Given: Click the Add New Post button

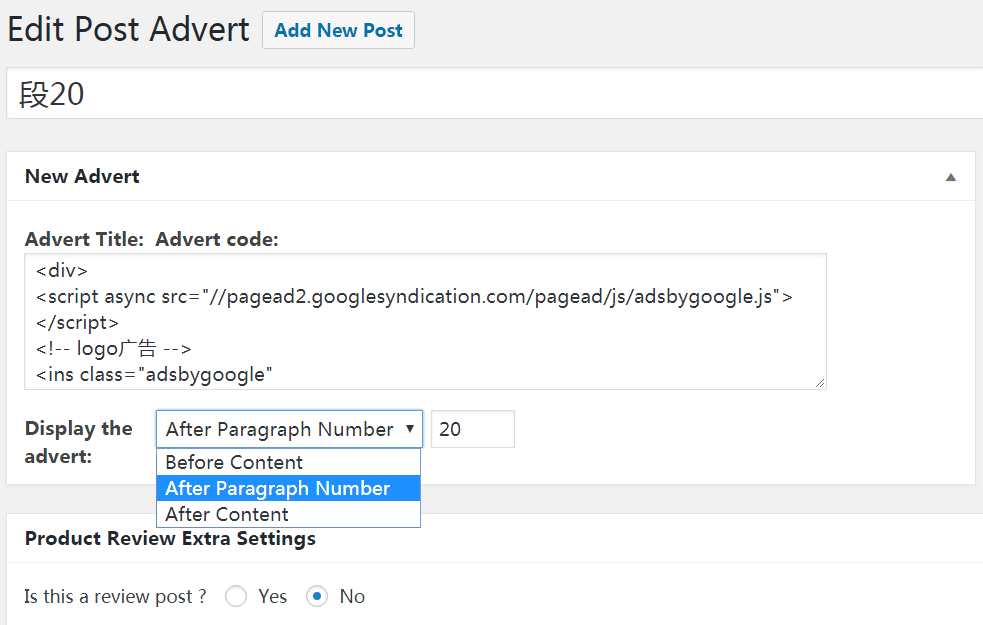Looking at the screenshot, I should (x=338, y=30).
